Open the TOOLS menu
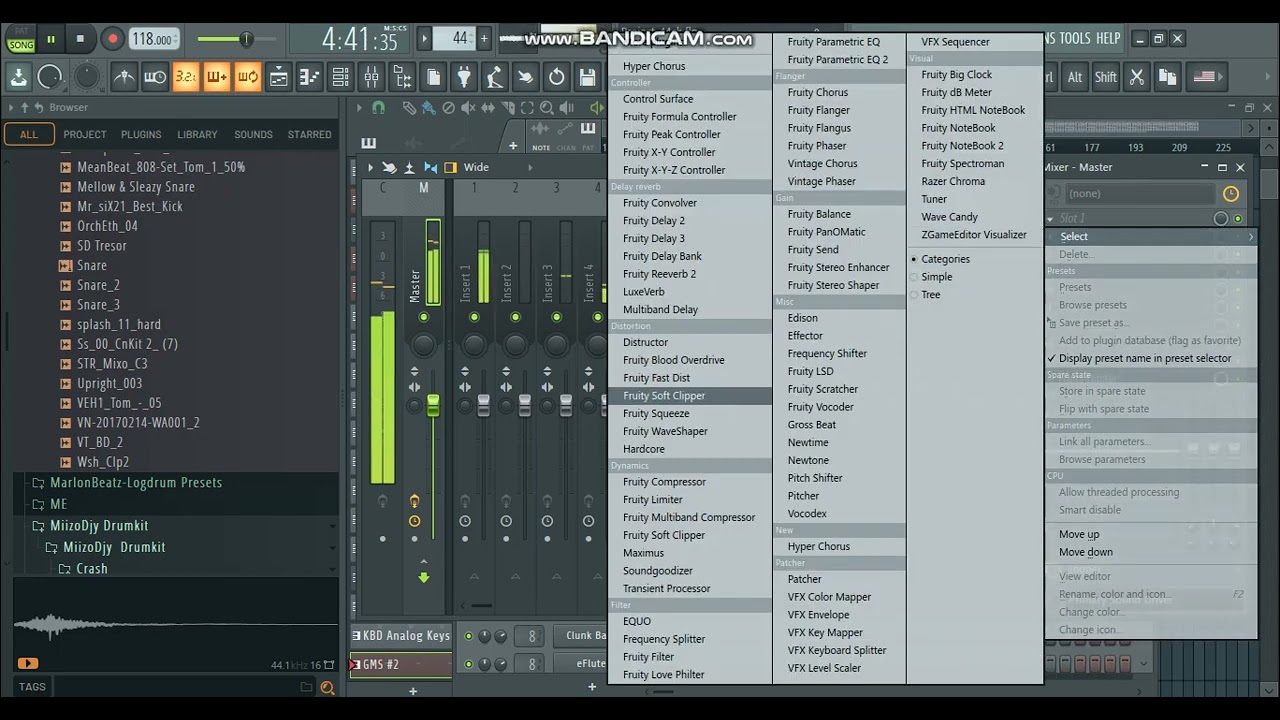The height and width of the screenshot is (720, 1280). coord(1075,39)
